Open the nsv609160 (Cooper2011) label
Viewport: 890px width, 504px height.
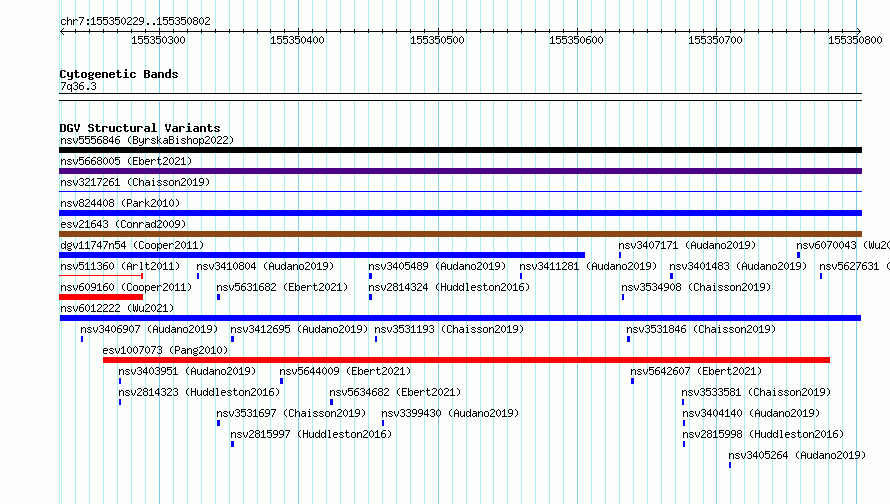[126, 287]
